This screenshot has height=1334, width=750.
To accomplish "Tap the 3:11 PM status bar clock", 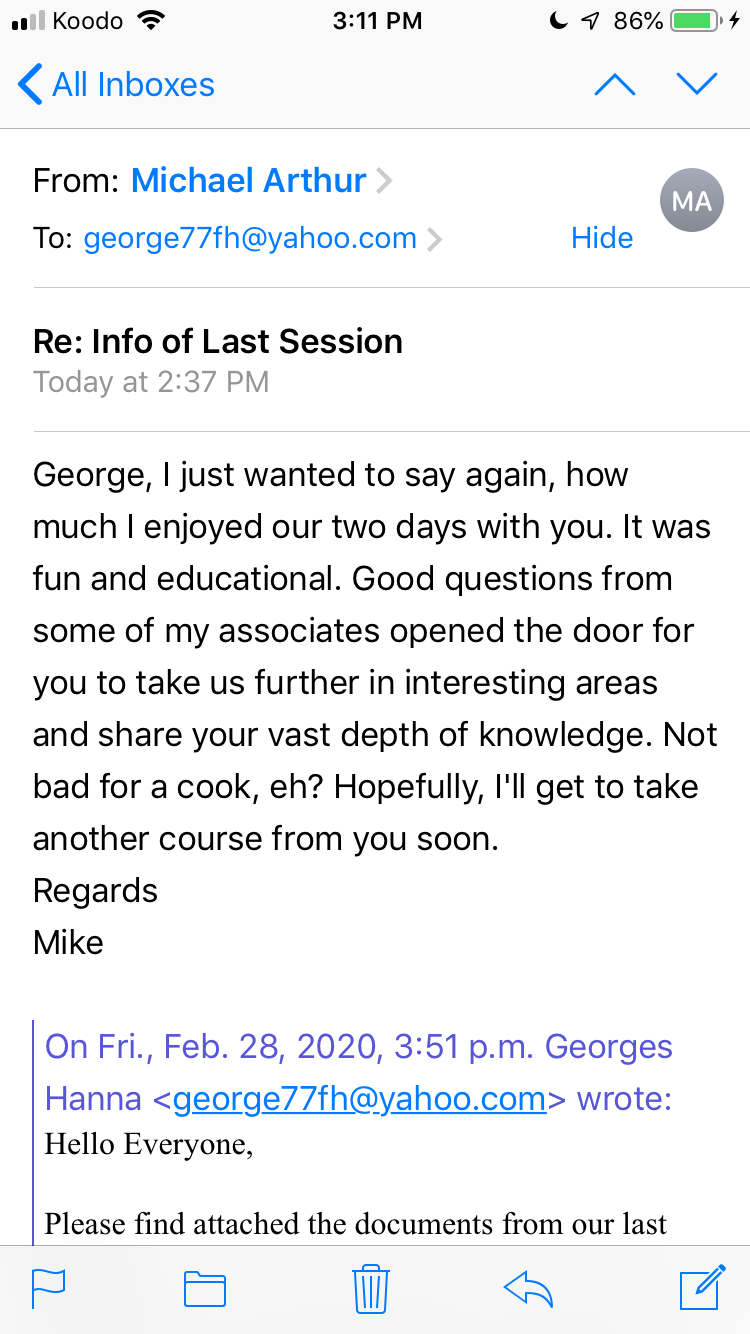I will [x=375, y=21].
